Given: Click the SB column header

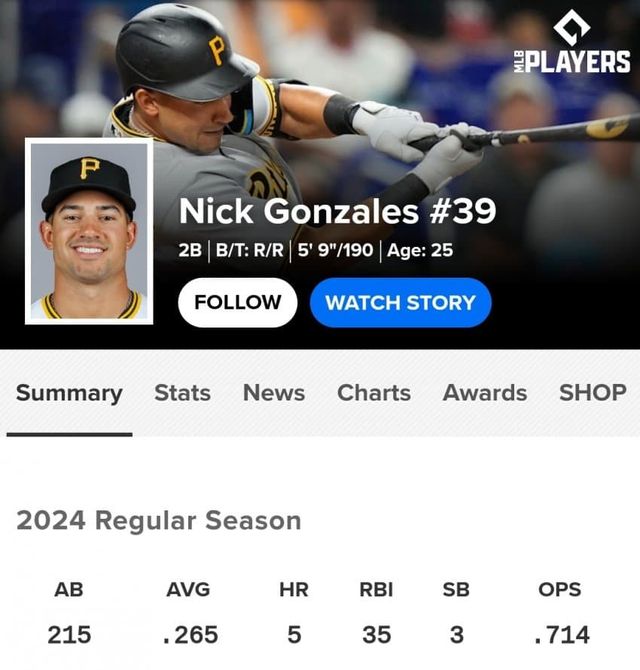Looking at the screenshot, I should (456, 589).
